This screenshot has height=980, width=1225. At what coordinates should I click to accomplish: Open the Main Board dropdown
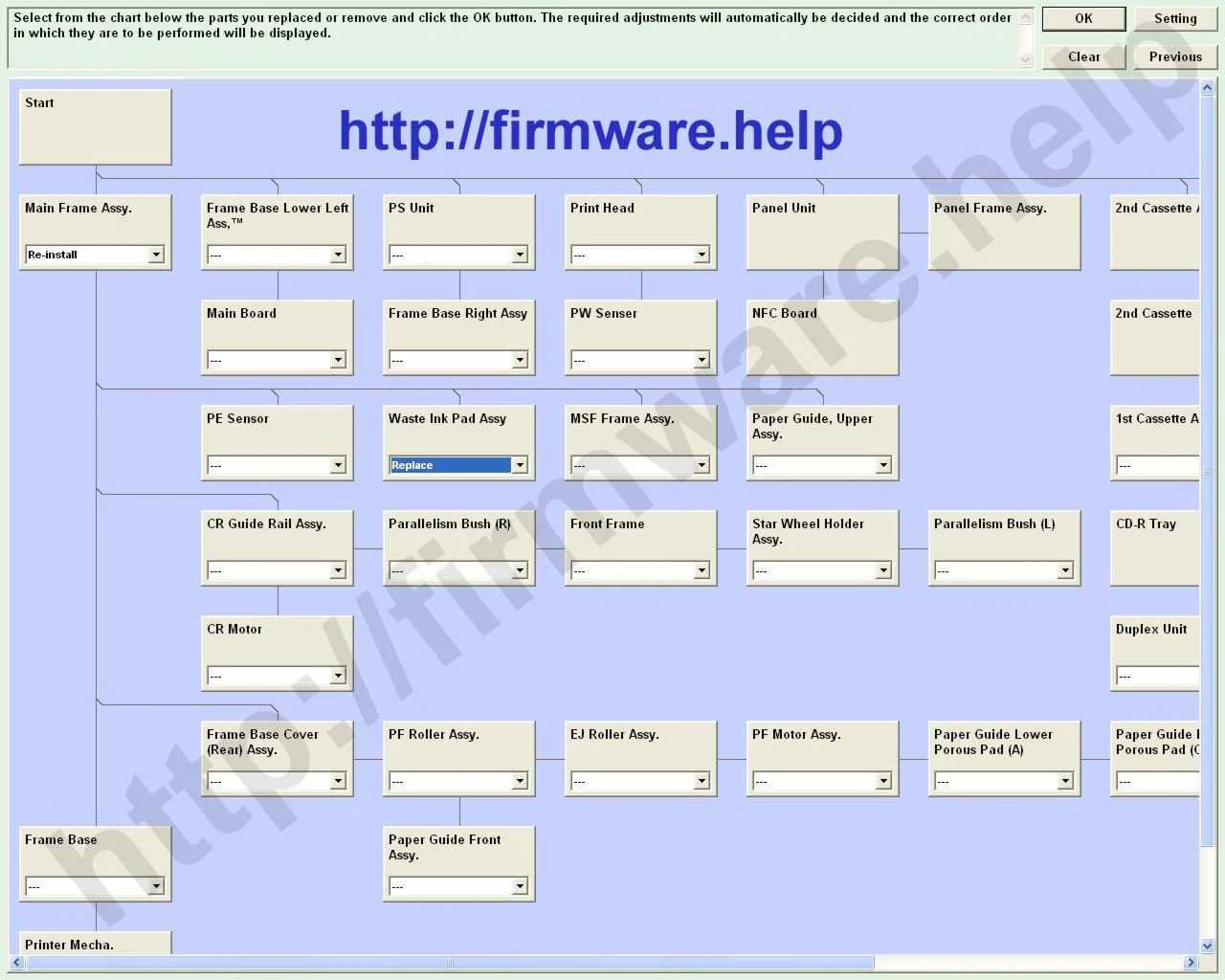(277, 360)
